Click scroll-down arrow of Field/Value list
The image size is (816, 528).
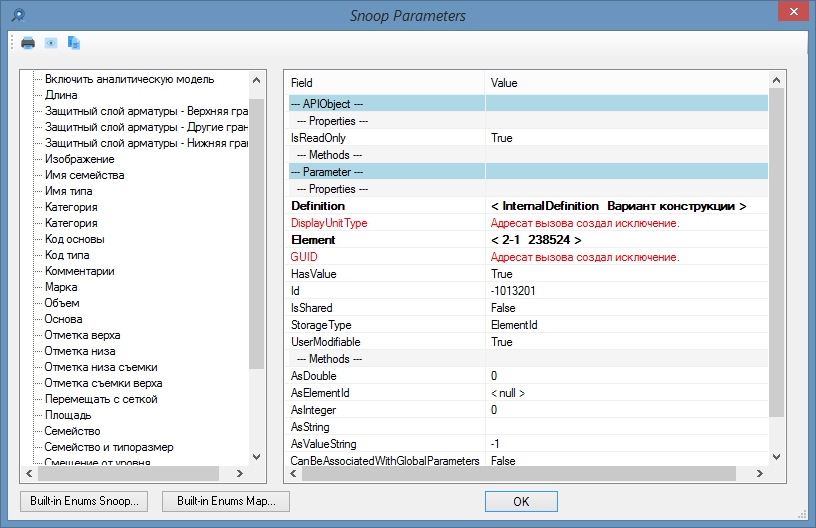776,457
